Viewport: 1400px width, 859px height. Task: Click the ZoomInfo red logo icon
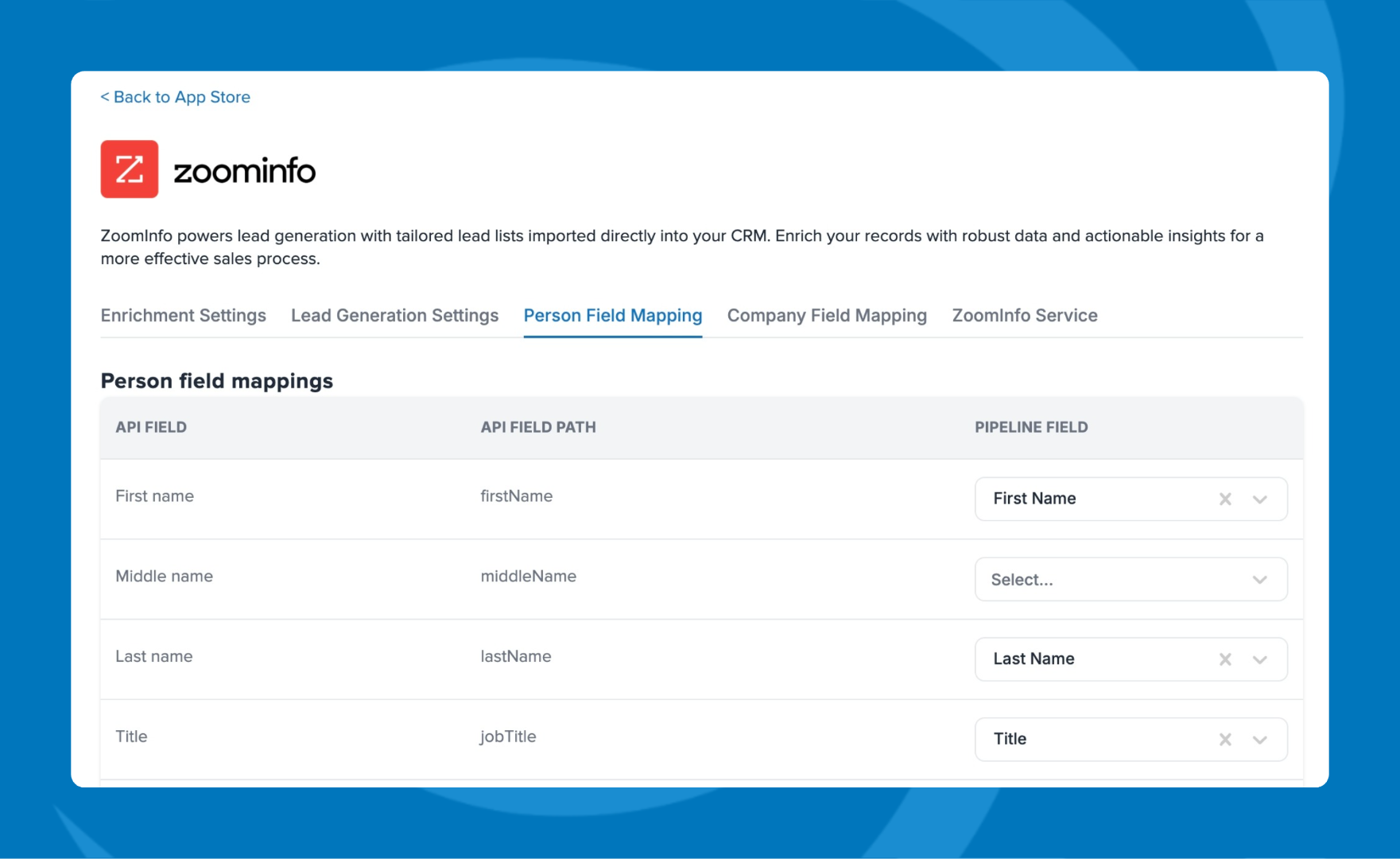coord(129,169)
